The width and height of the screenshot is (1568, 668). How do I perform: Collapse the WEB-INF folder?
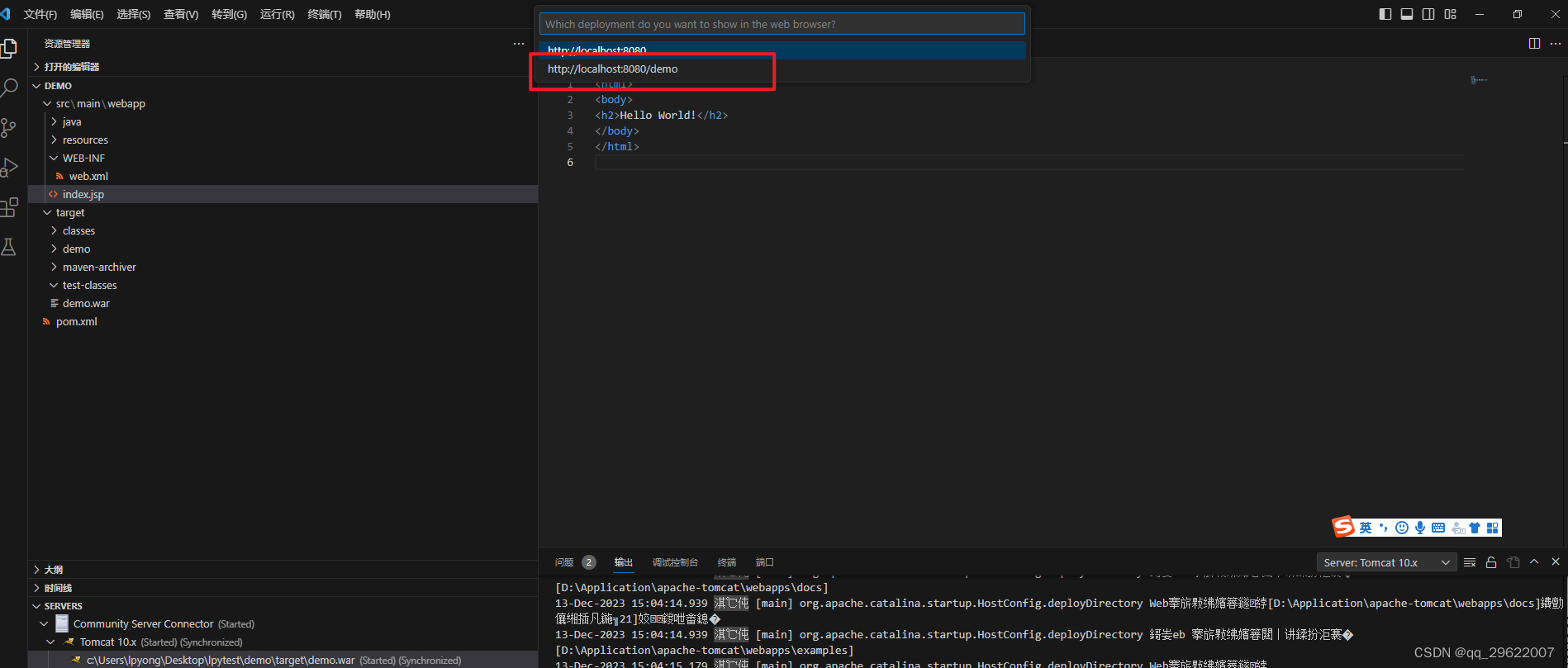click(x=283, y=158)
